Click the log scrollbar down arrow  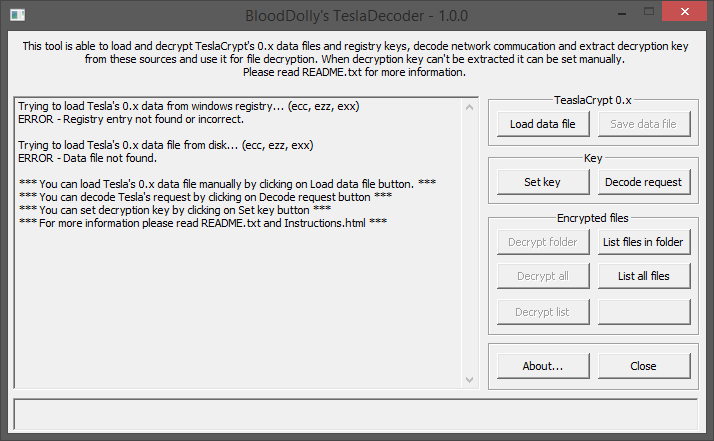pos(469,379)
